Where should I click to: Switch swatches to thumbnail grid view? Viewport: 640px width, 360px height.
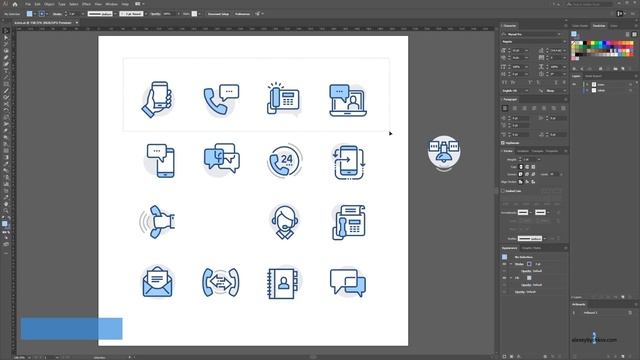point(634,34)
